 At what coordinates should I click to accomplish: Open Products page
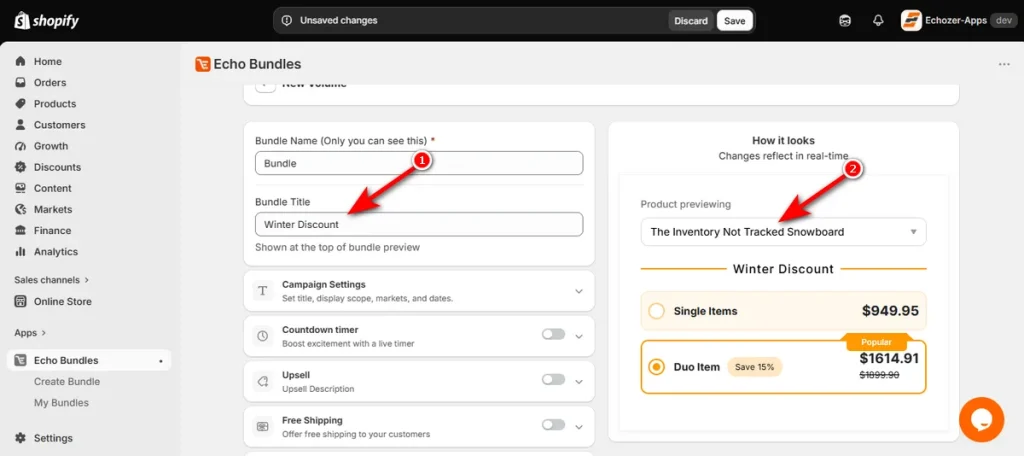(55, 104)
